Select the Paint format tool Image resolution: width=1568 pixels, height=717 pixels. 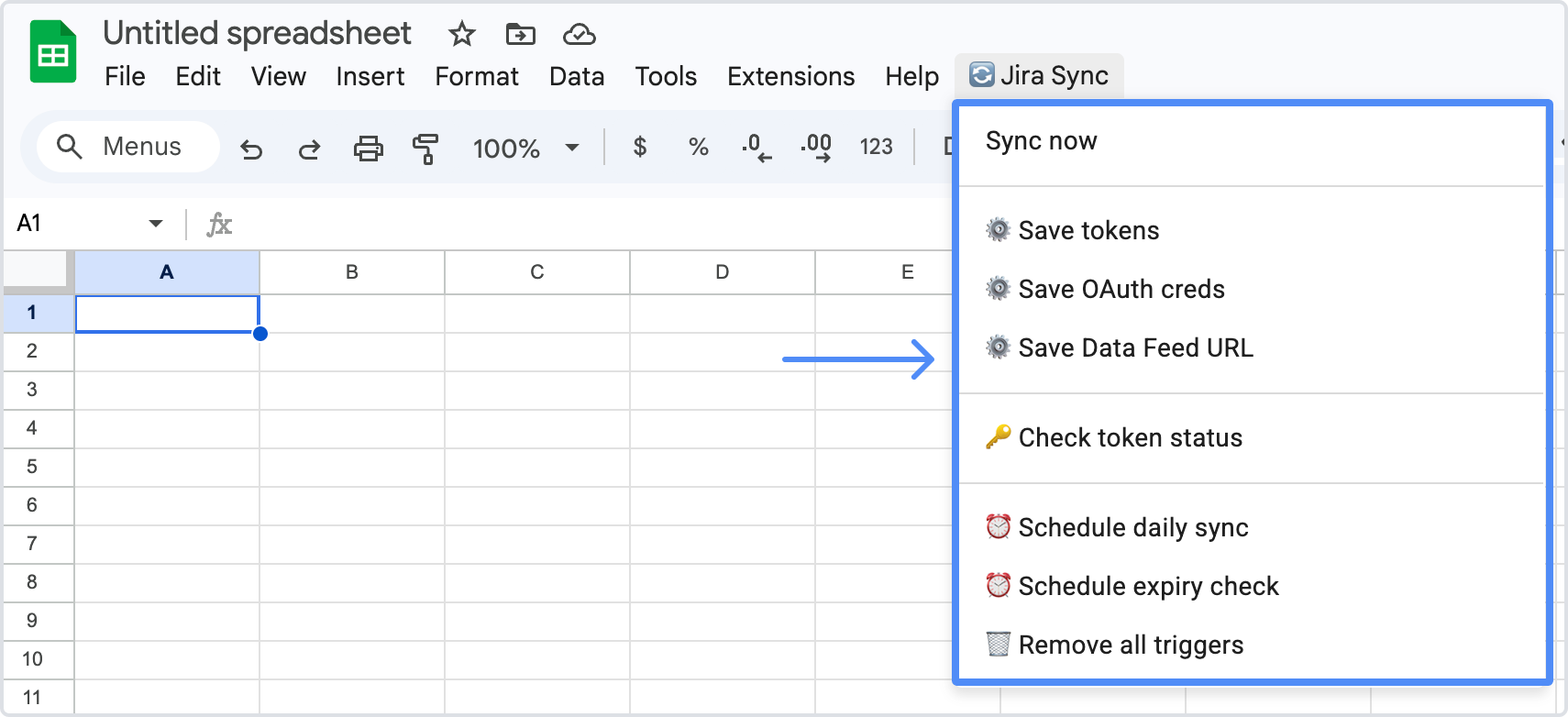click(x=425, y=148)
